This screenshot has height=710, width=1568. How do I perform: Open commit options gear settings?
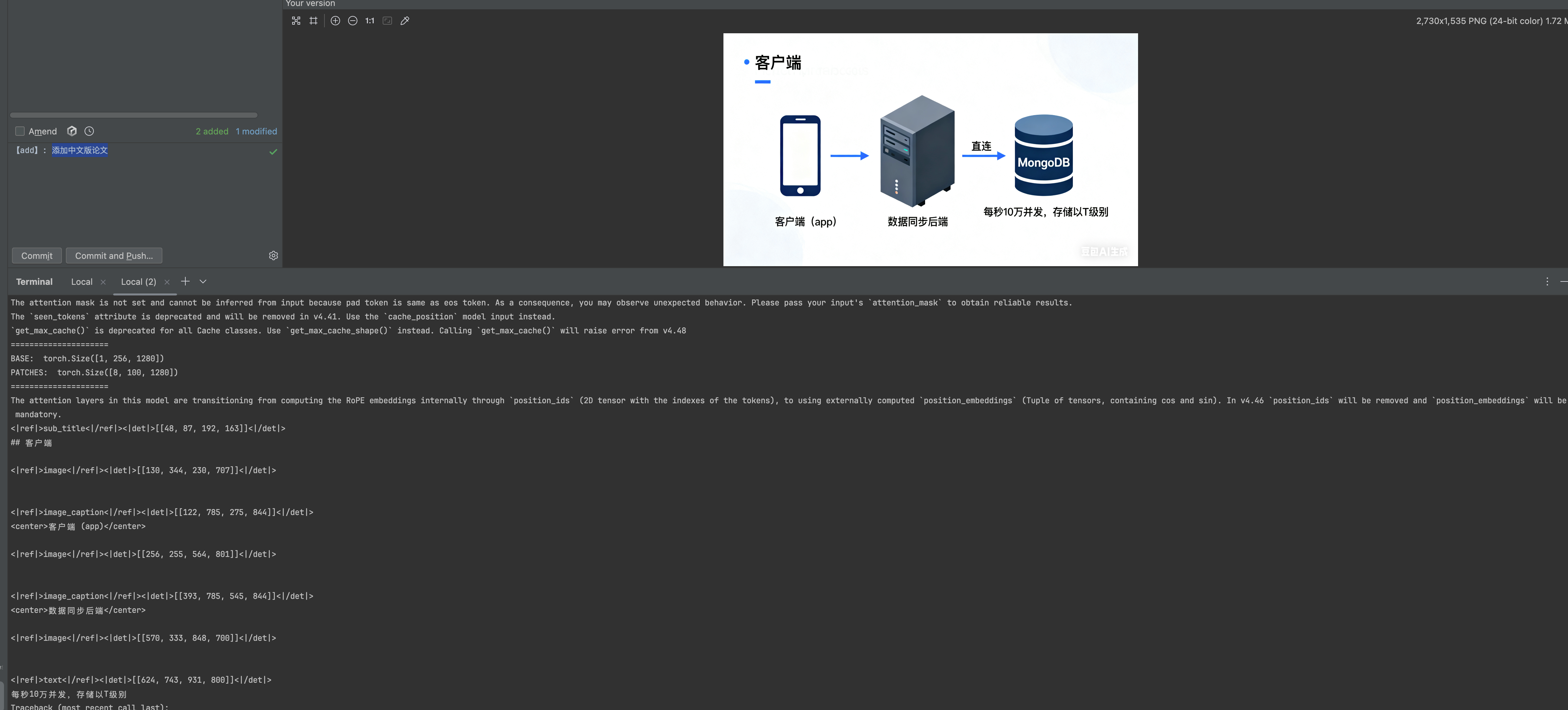pyautogui.click(x=273, y=256)
